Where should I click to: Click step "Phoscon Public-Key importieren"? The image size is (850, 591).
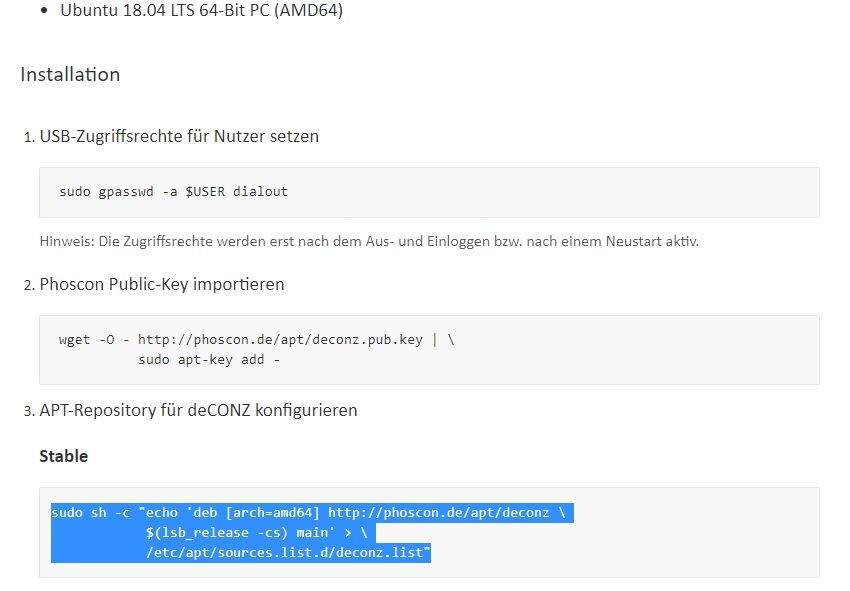pyautogui.click(x=162, y=285)
